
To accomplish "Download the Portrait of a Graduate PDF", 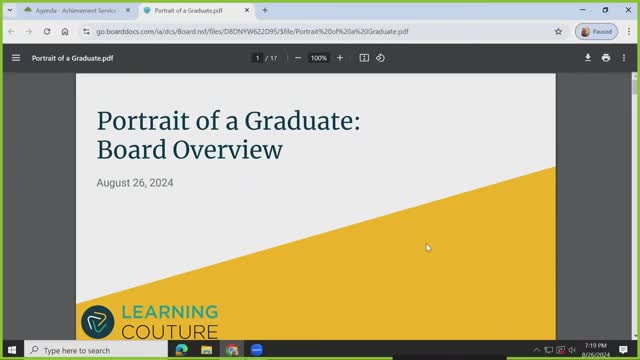I will point(588,58).
